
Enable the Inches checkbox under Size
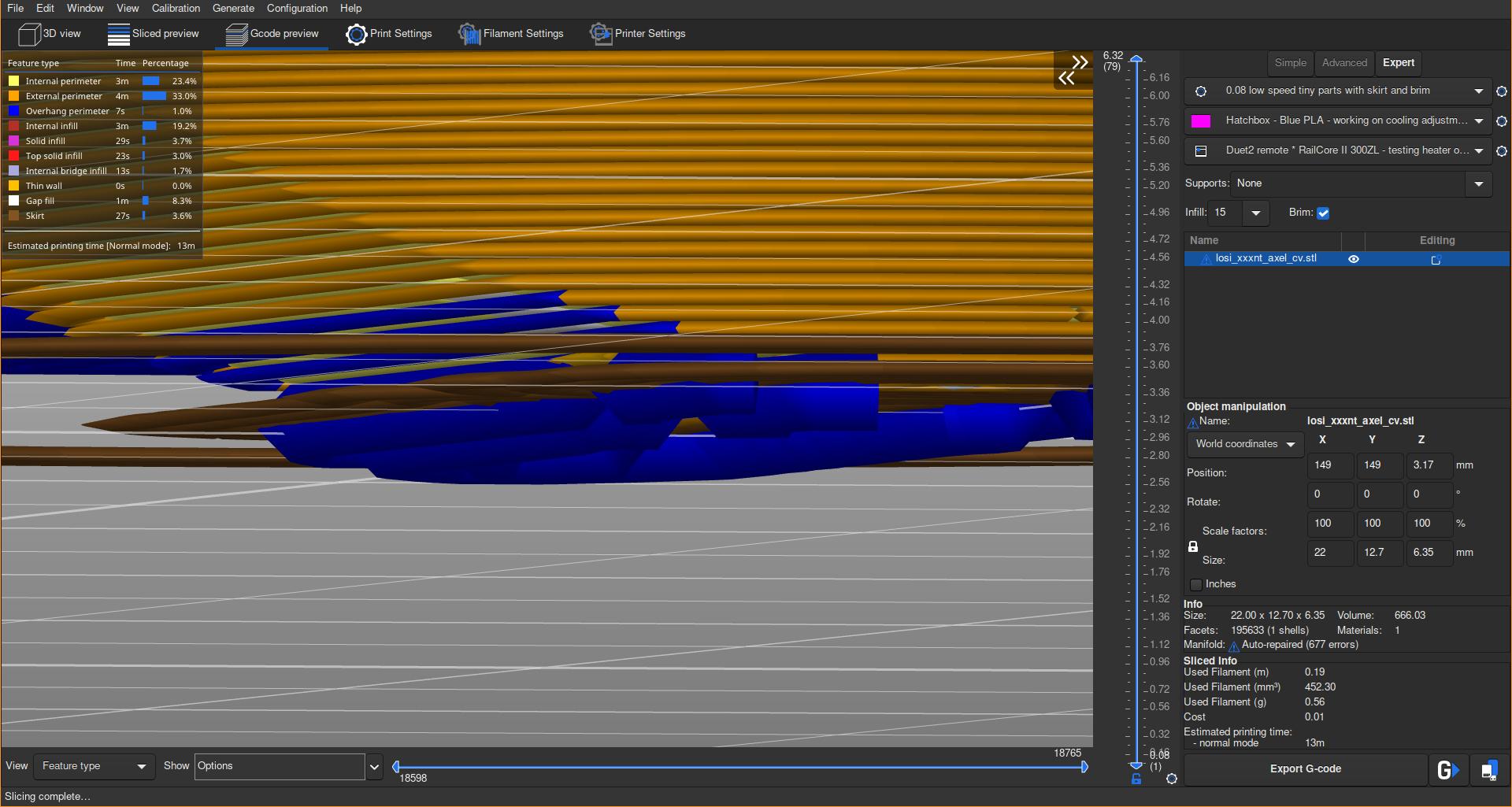click(1197, 583)
